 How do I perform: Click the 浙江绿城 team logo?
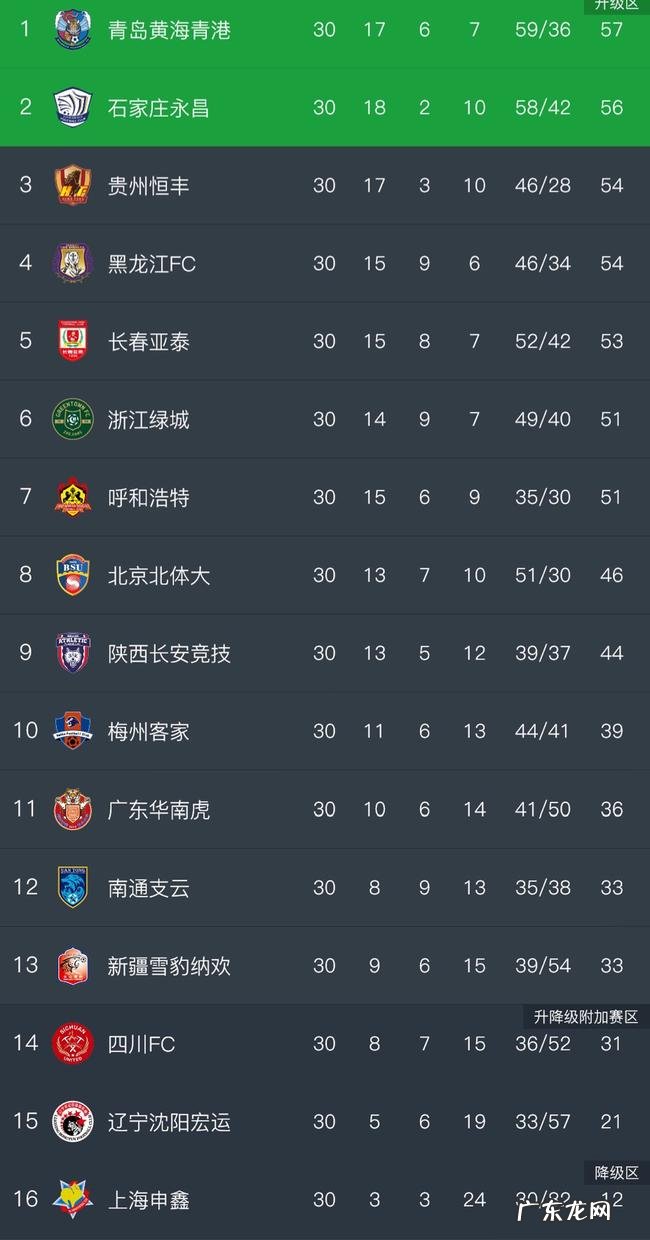click(x=72, y=419)
